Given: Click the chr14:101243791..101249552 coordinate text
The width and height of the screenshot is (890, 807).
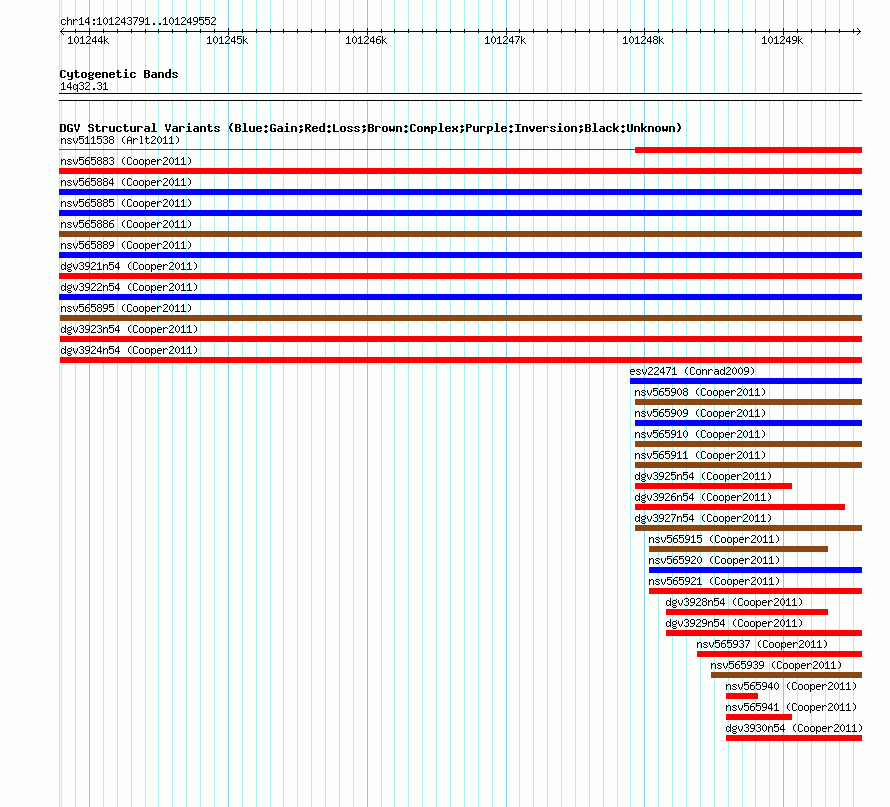Looking at the screenshot, I should coord(138,21).
